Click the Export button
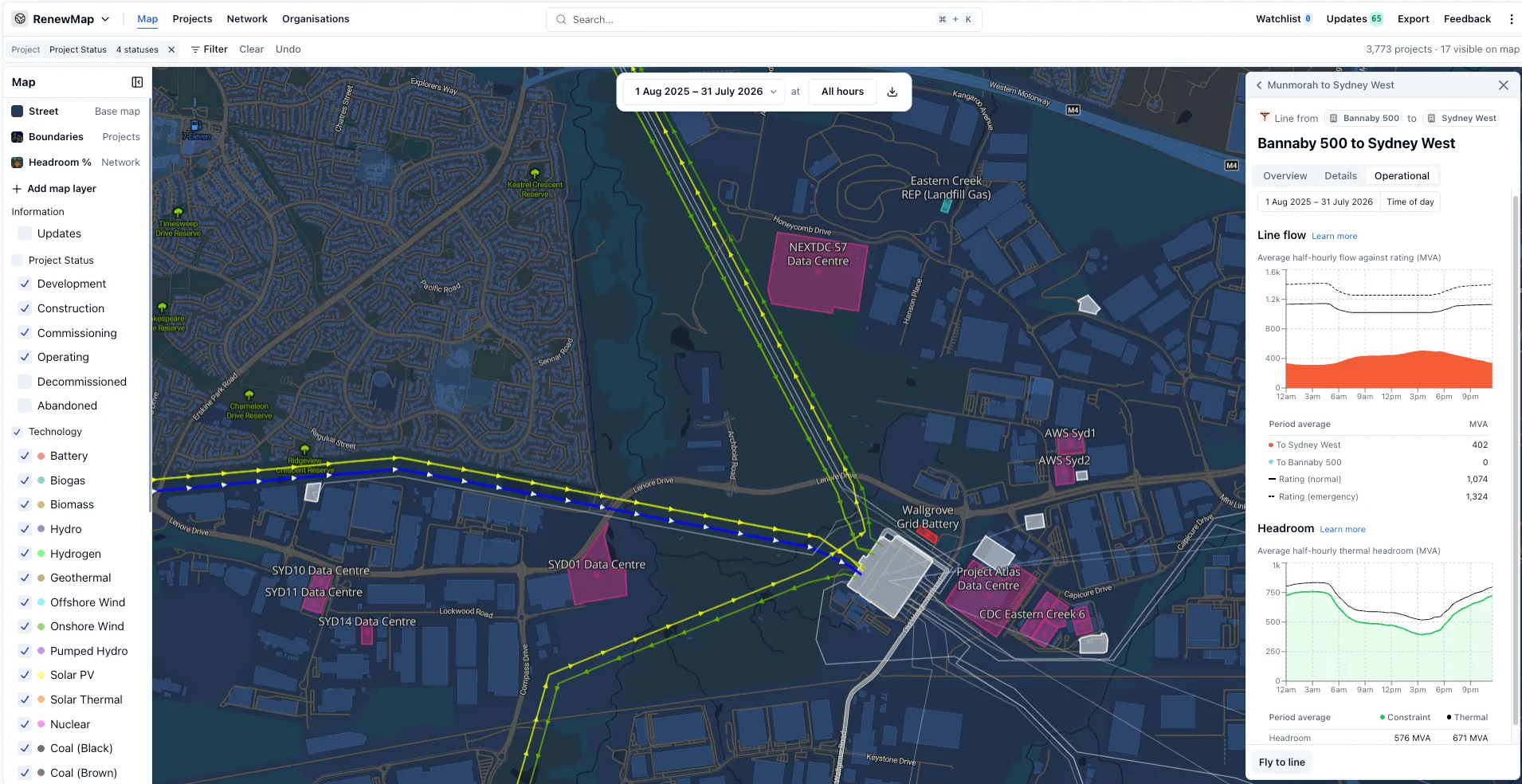 pyautogui.click(x=1413, y=19)
